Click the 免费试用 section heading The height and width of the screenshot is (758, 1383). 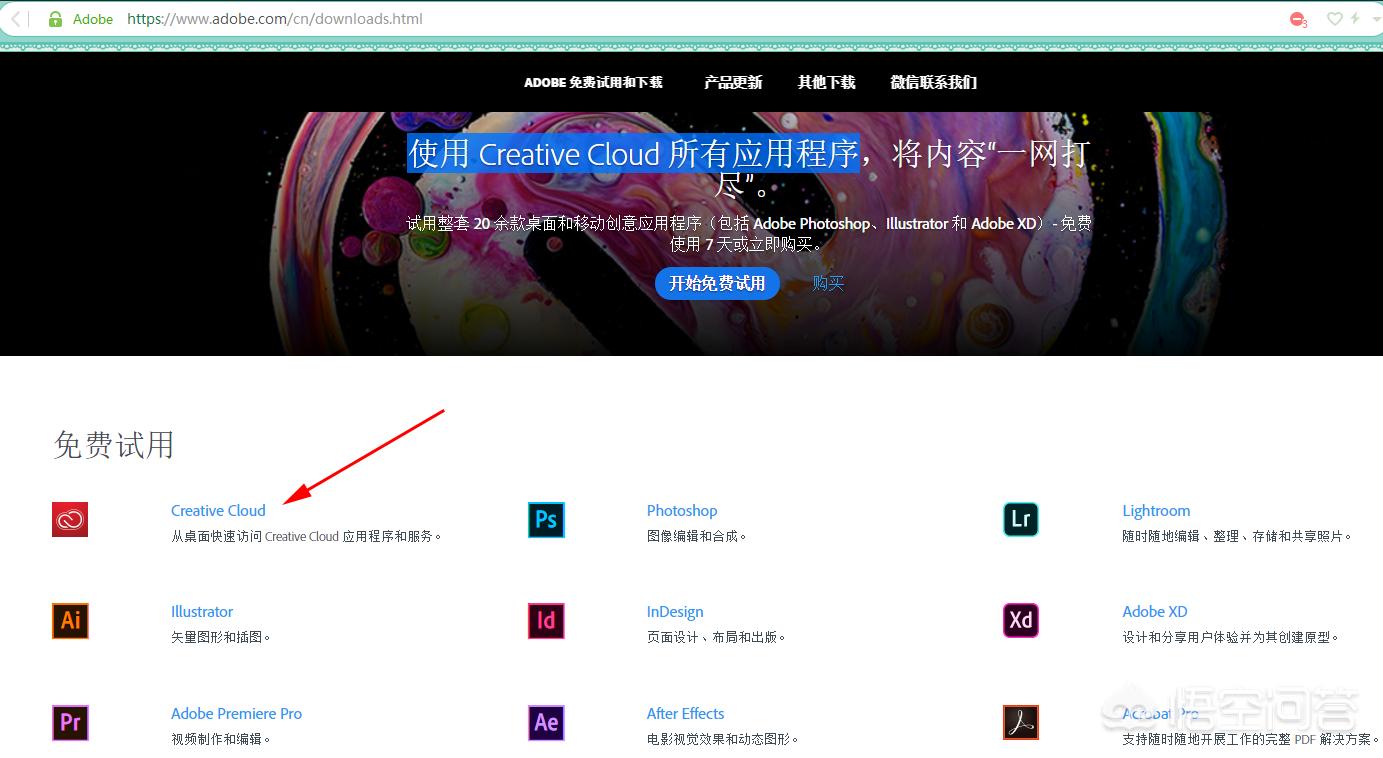click(114, 445)
